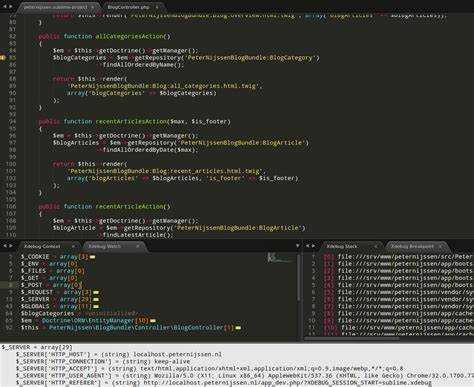Go to next tab in Xdebug Context pane
This screenshot has width=474, height=387.
11,246
